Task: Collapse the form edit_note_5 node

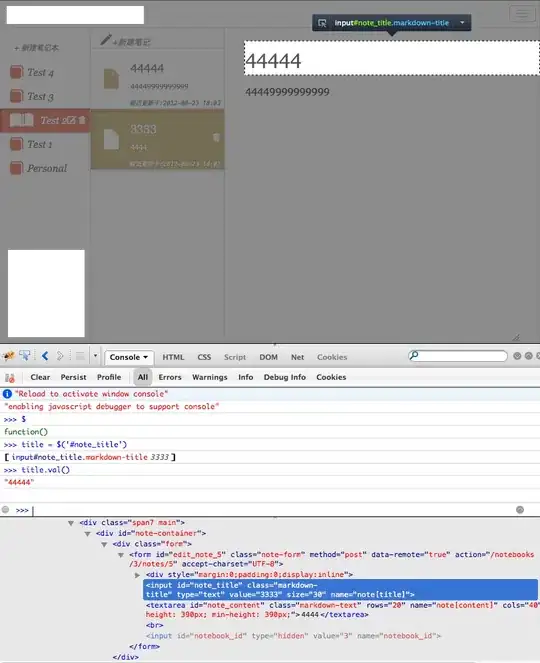Action: 121,555
